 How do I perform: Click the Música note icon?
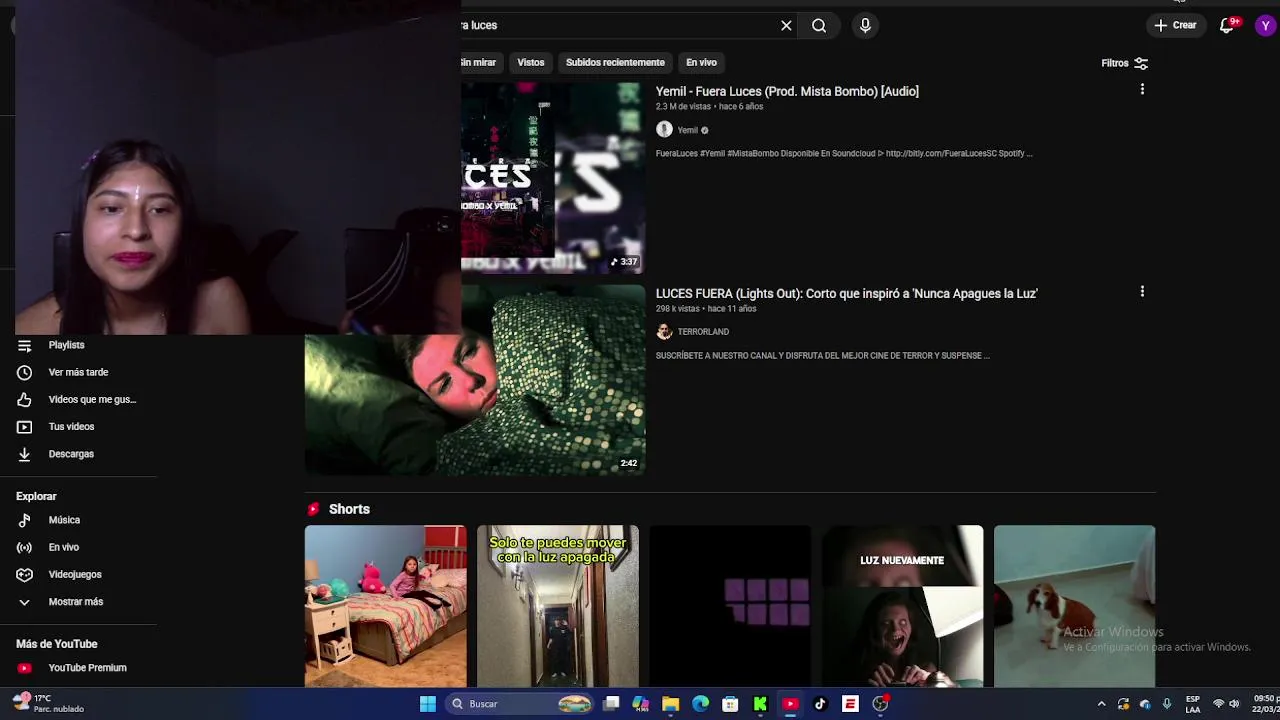[x=25, y=520]
